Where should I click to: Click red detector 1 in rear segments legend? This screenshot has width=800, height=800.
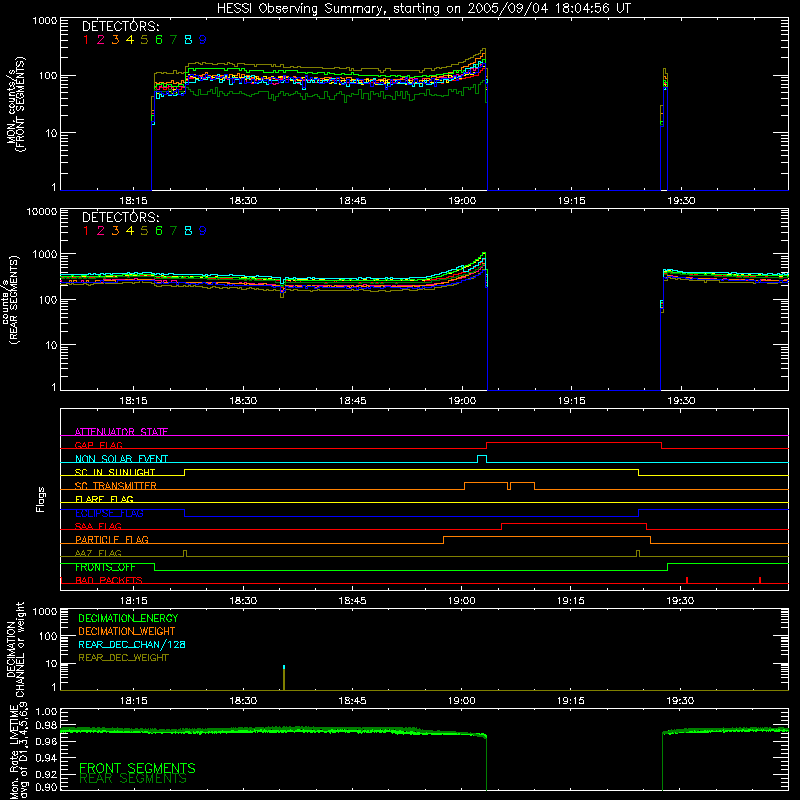tap(86, 231)
